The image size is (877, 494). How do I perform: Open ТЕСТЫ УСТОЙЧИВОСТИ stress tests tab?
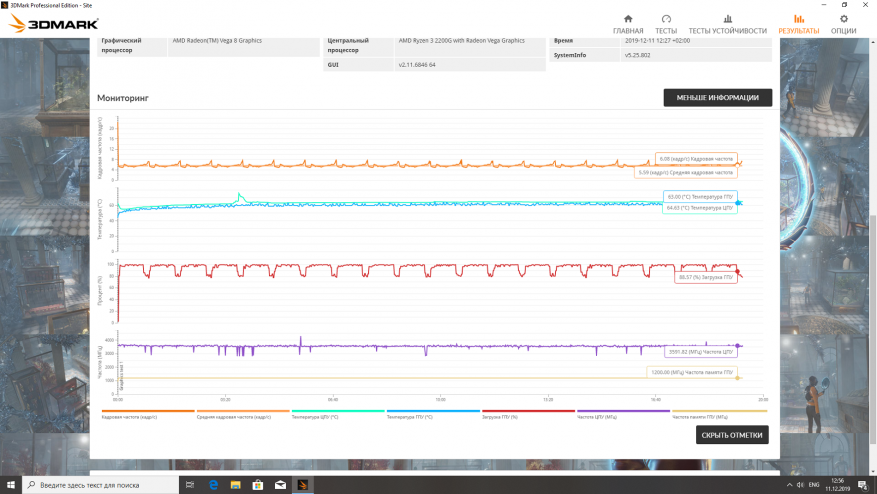point(727,25)
